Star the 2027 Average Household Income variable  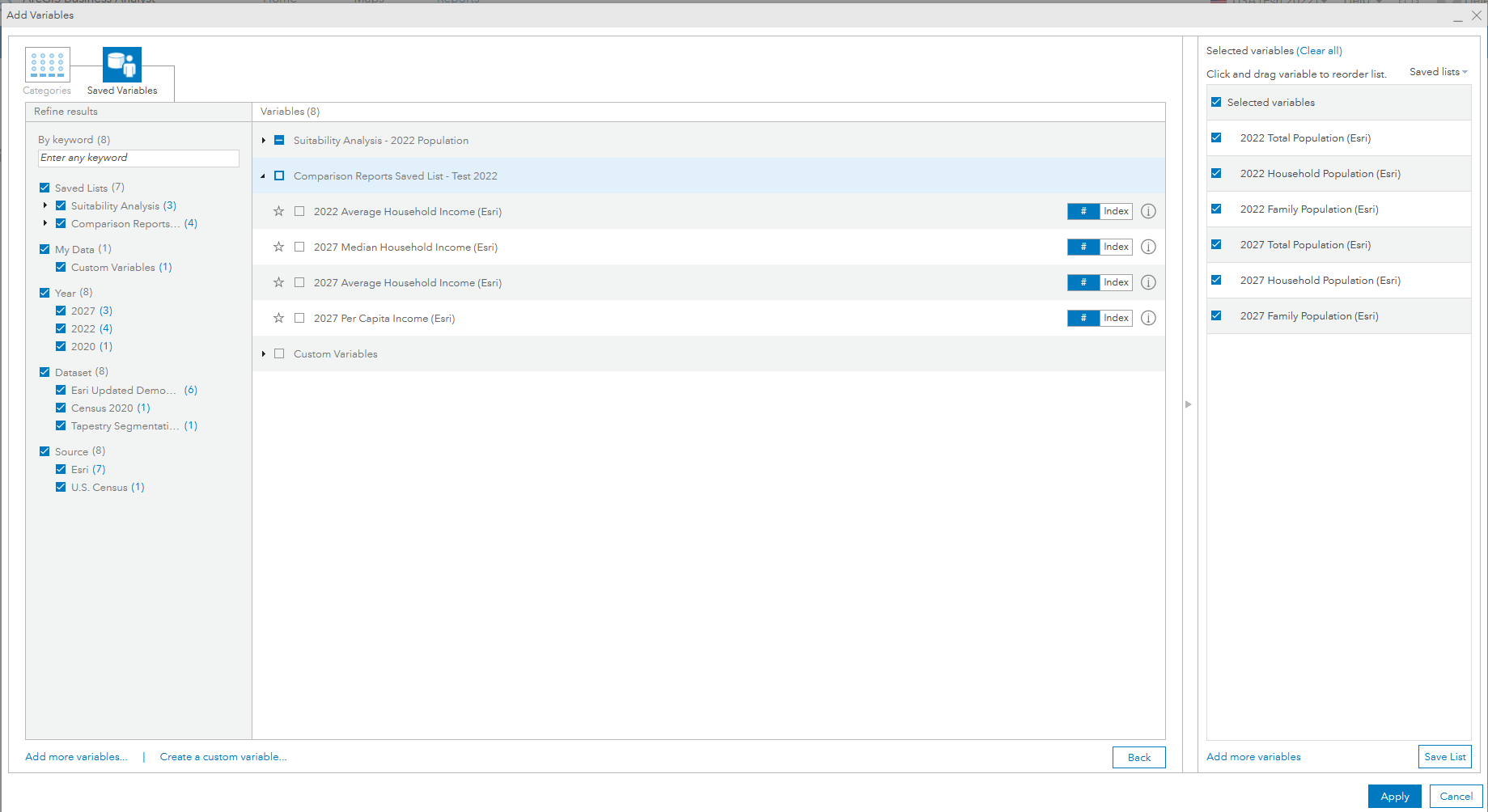[x=278, y=282]
